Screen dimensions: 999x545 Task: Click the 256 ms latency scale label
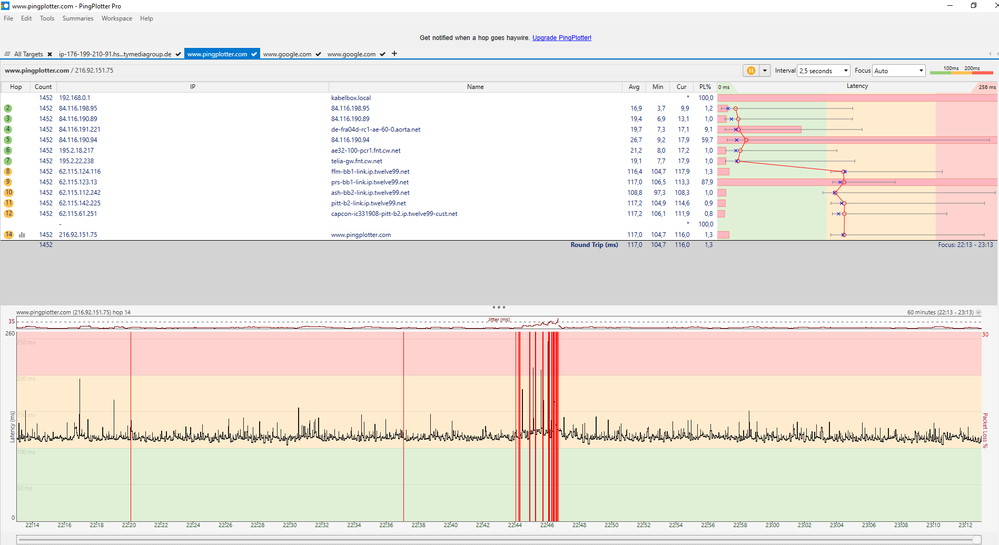[x=987, y=87]
